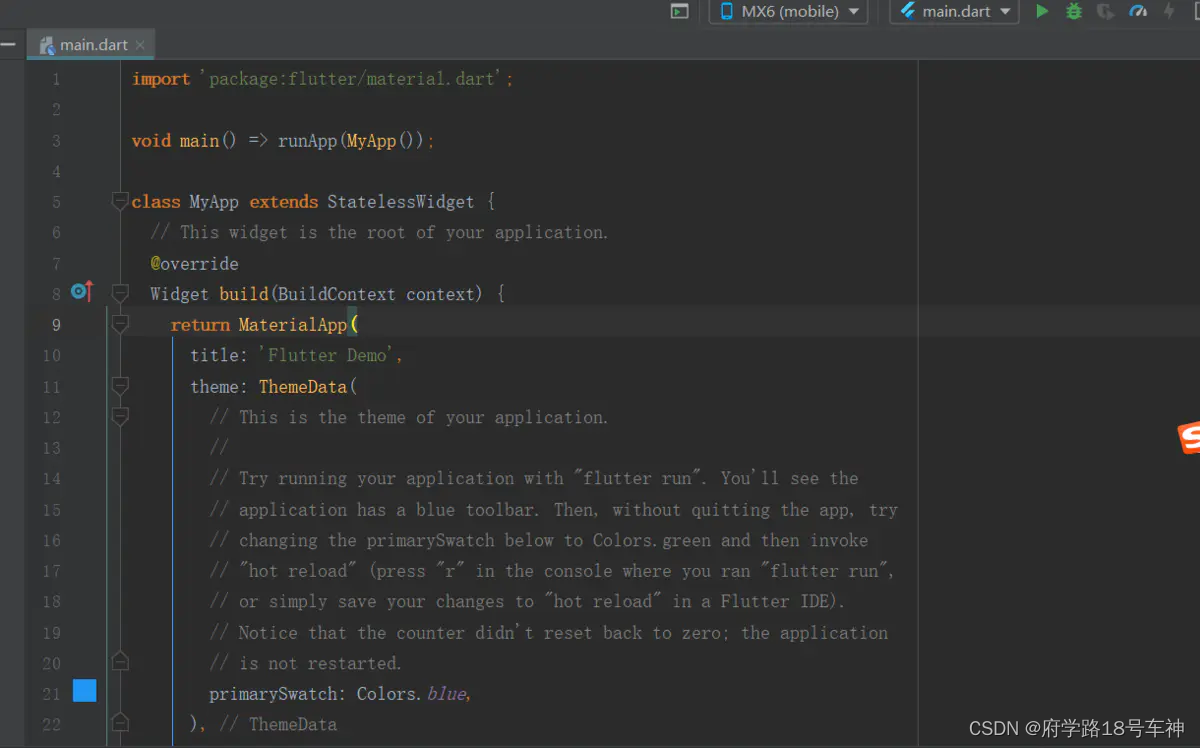Click the comment fold end marker on line 20

[120, 661]
